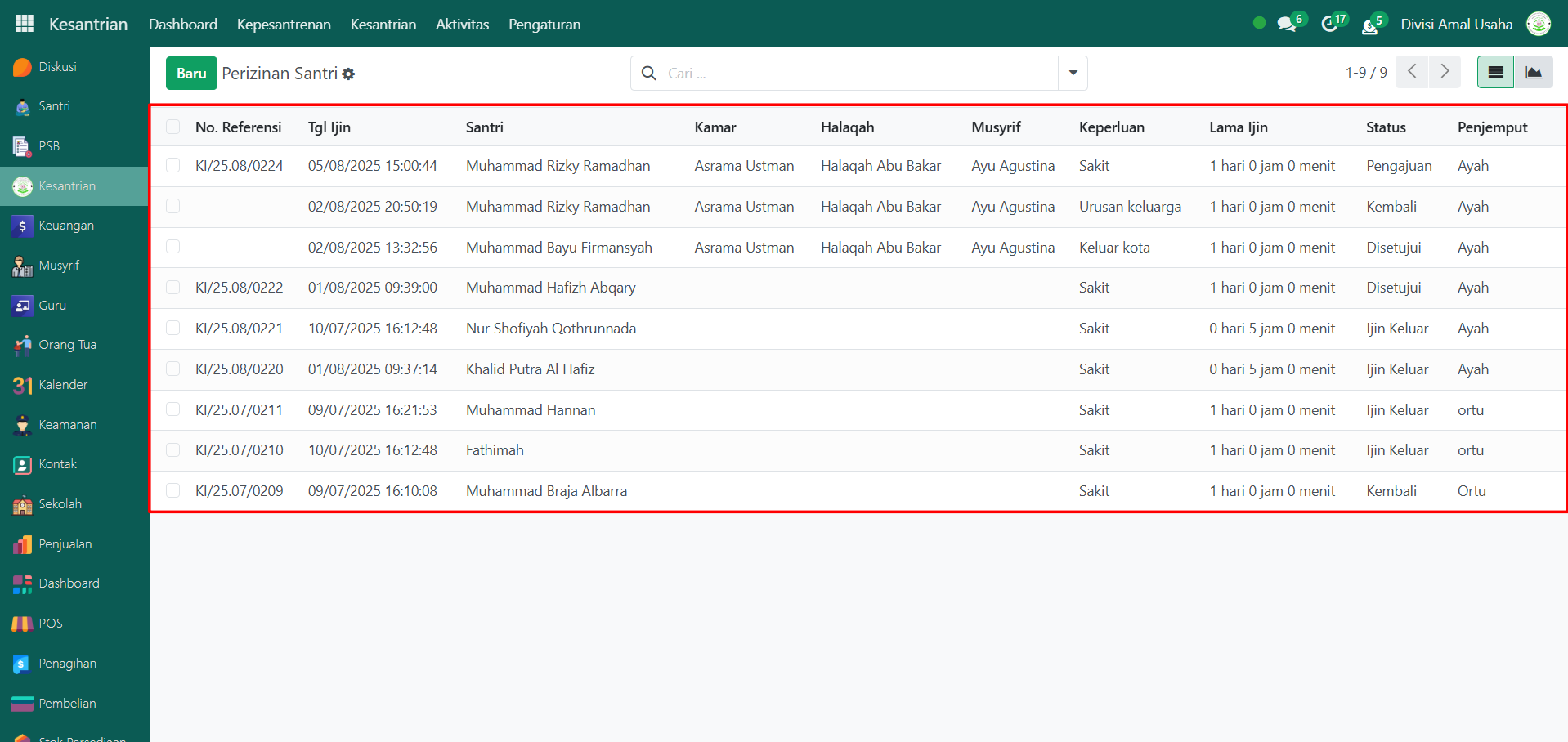Toggle the select-all checkbox in header

tap(172, 127)
